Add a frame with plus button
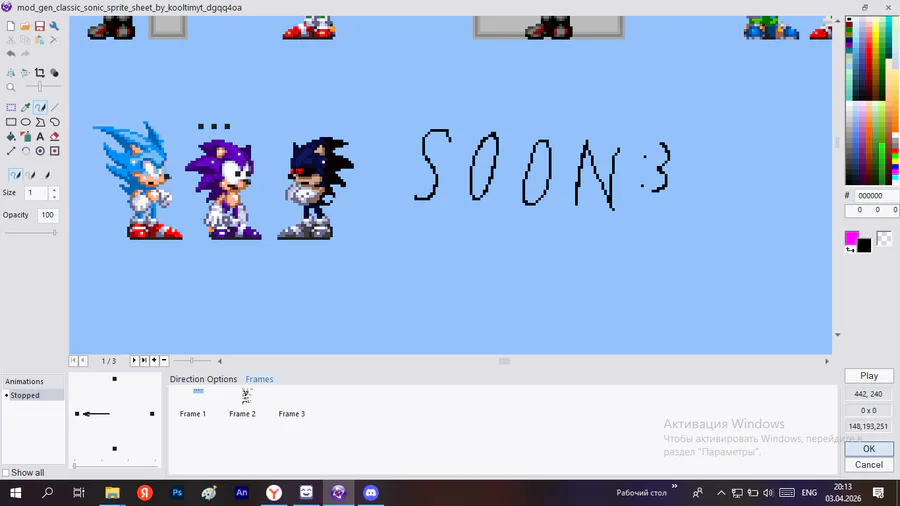 point(154,360)
